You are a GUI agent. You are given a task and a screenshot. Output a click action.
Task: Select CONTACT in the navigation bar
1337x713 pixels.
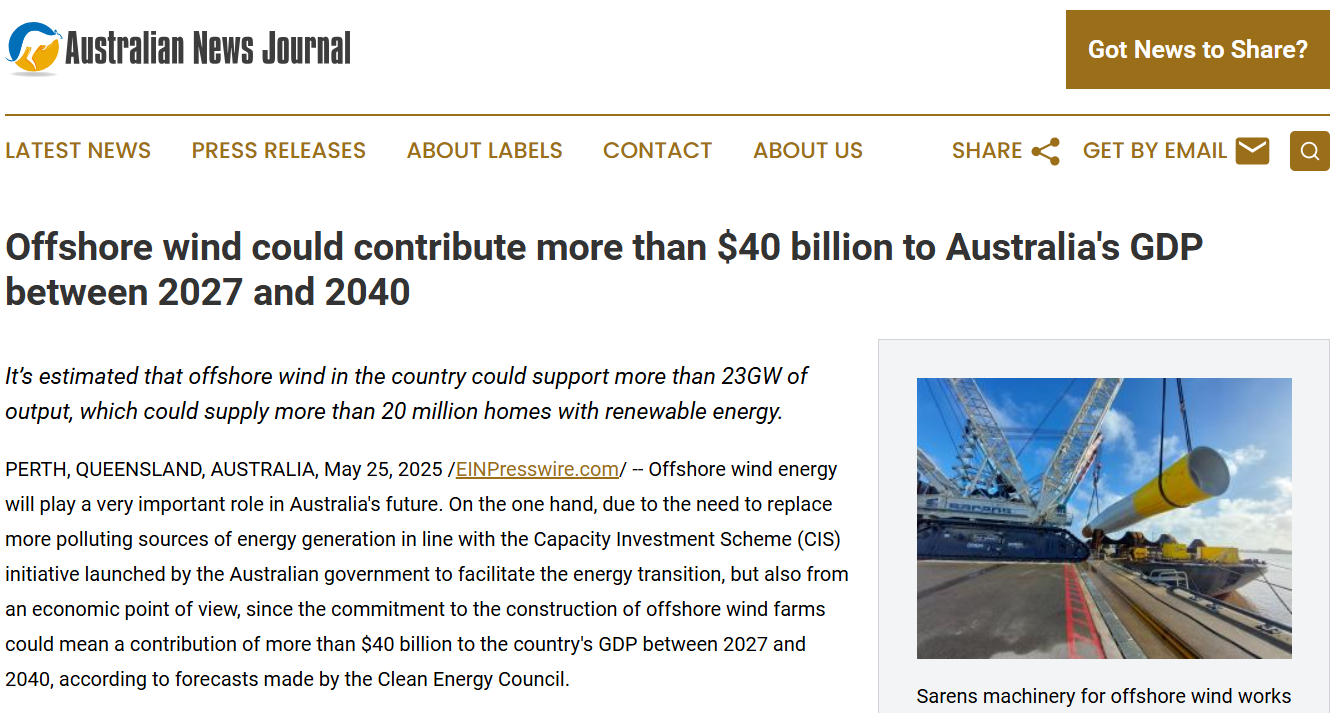pyautogui.click(x=657, y=151)
